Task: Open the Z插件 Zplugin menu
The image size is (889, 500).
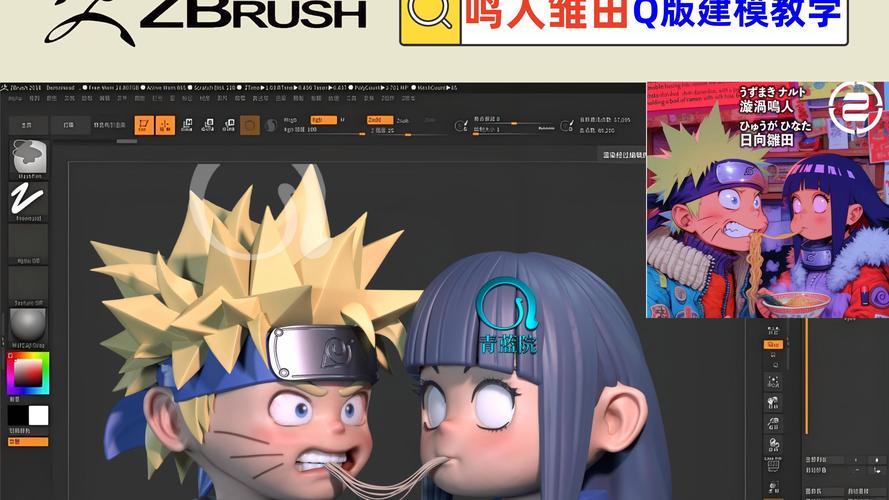Action: coord(389,99)
